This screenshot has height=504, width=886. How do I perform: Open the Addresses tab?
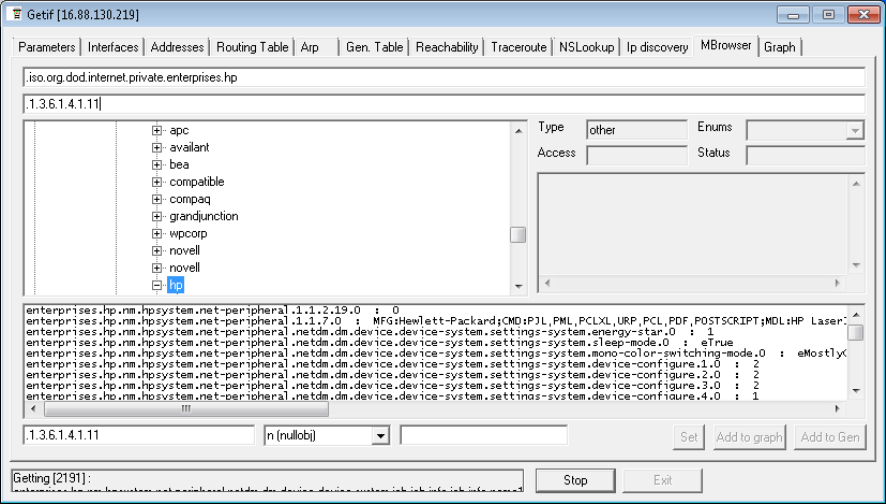[177, 47]
